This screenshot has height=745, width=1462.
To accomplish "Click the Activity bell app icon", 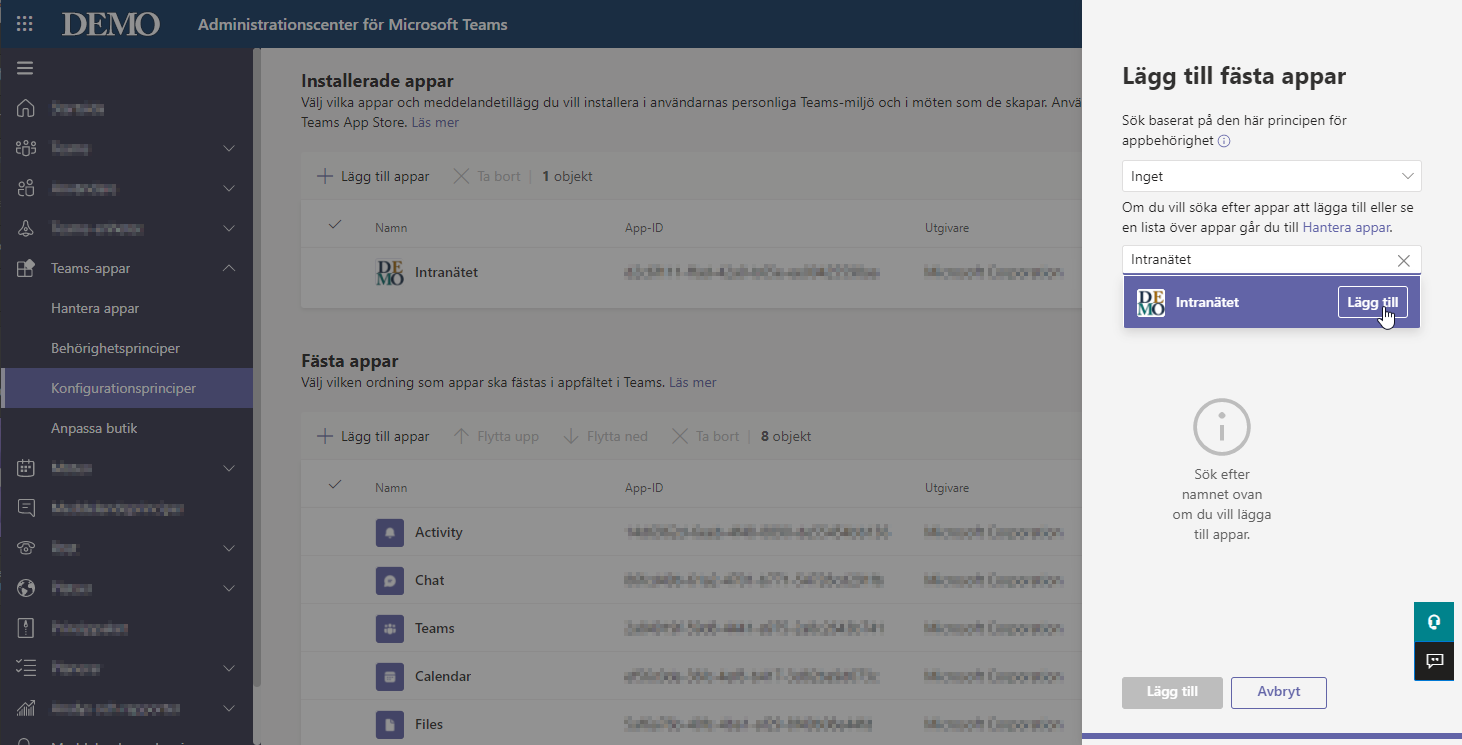I will pos(389,532).
